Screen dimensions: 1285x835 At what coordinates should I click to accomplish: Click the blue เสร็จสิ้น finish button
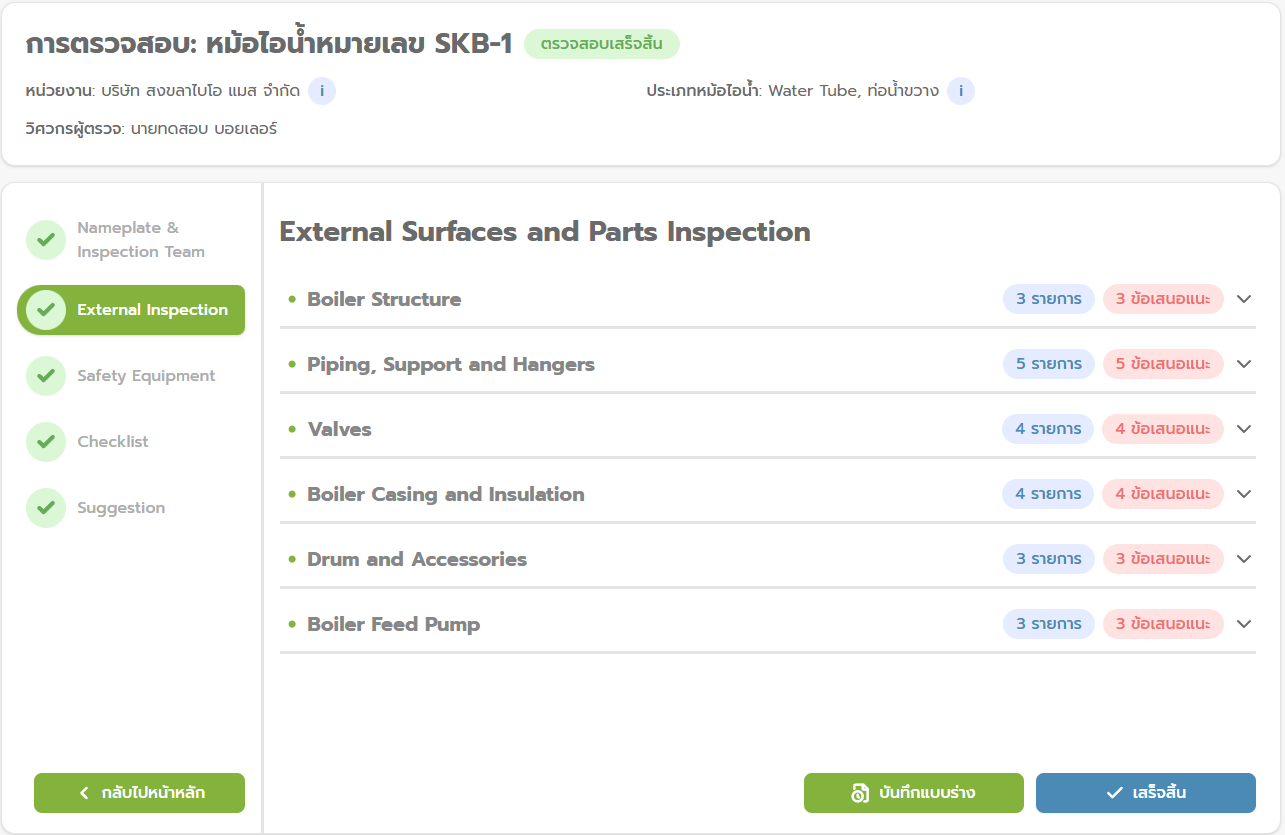click(1145, 793)
